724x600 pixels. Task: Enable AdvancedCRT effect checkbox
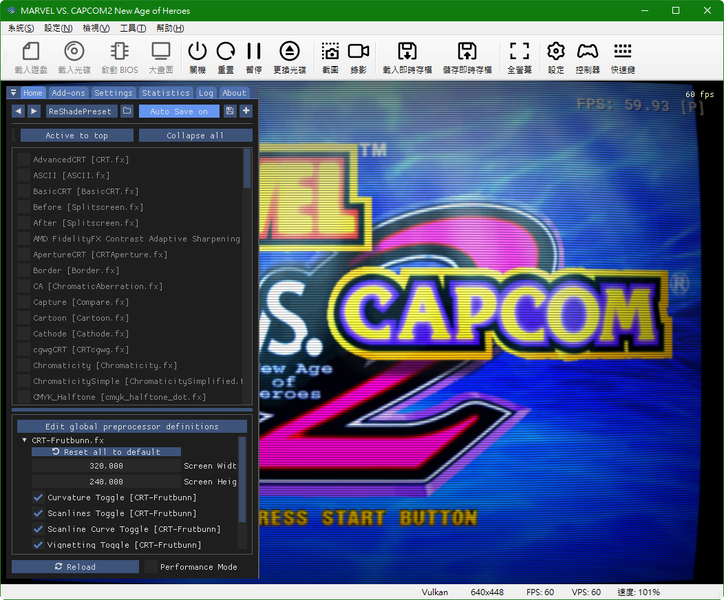[24, 159]
